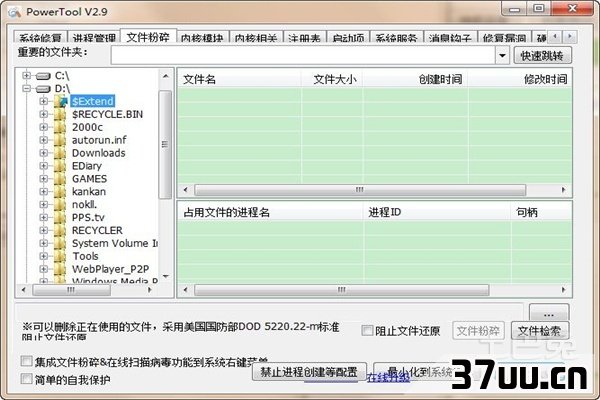Click the nokll. folder icon
Viewport: 600px width, 400px height.
pos(60,204)
